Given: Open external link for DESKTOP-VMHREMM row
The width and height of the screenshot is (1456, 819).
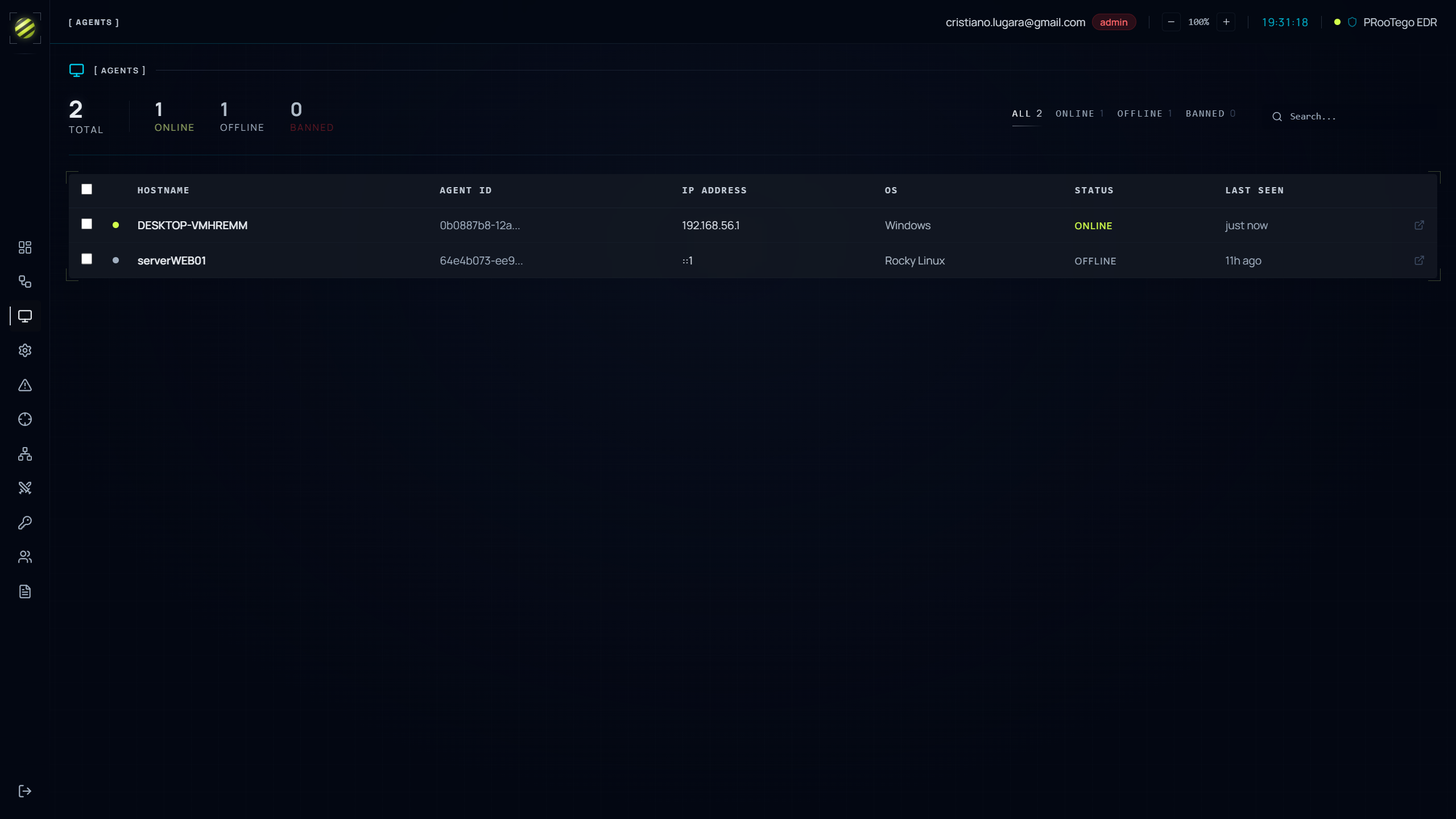Looking at the screenshot, I should click(1419, 225).
